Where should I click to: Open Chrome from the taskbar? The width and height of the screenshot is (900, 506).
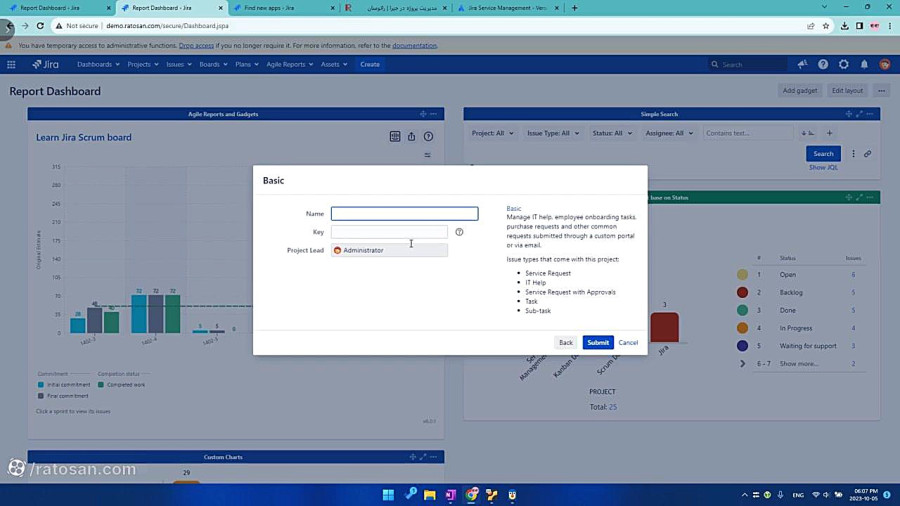point(471,495)
